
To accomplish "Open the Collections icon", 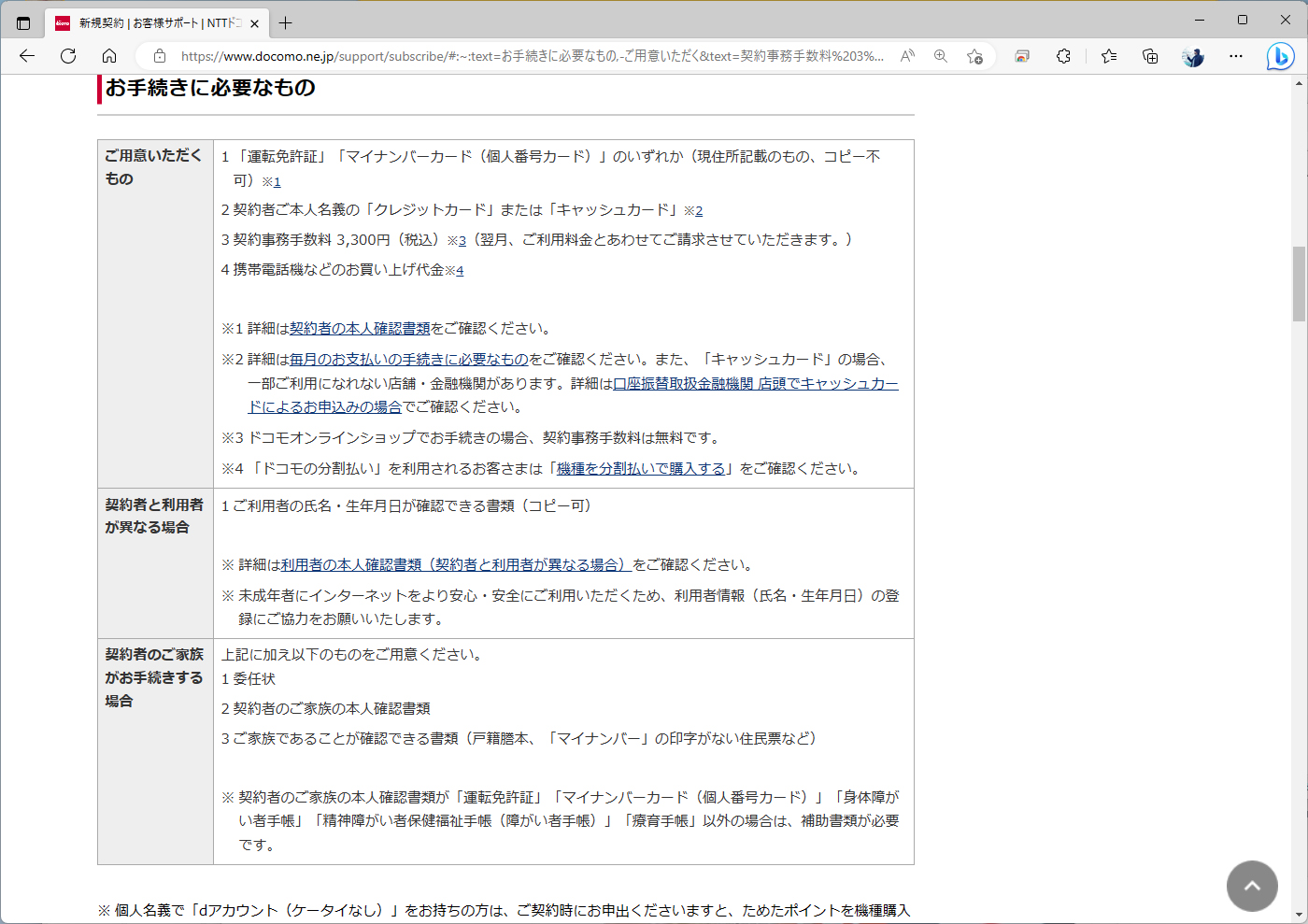I will pos(1150,56).
